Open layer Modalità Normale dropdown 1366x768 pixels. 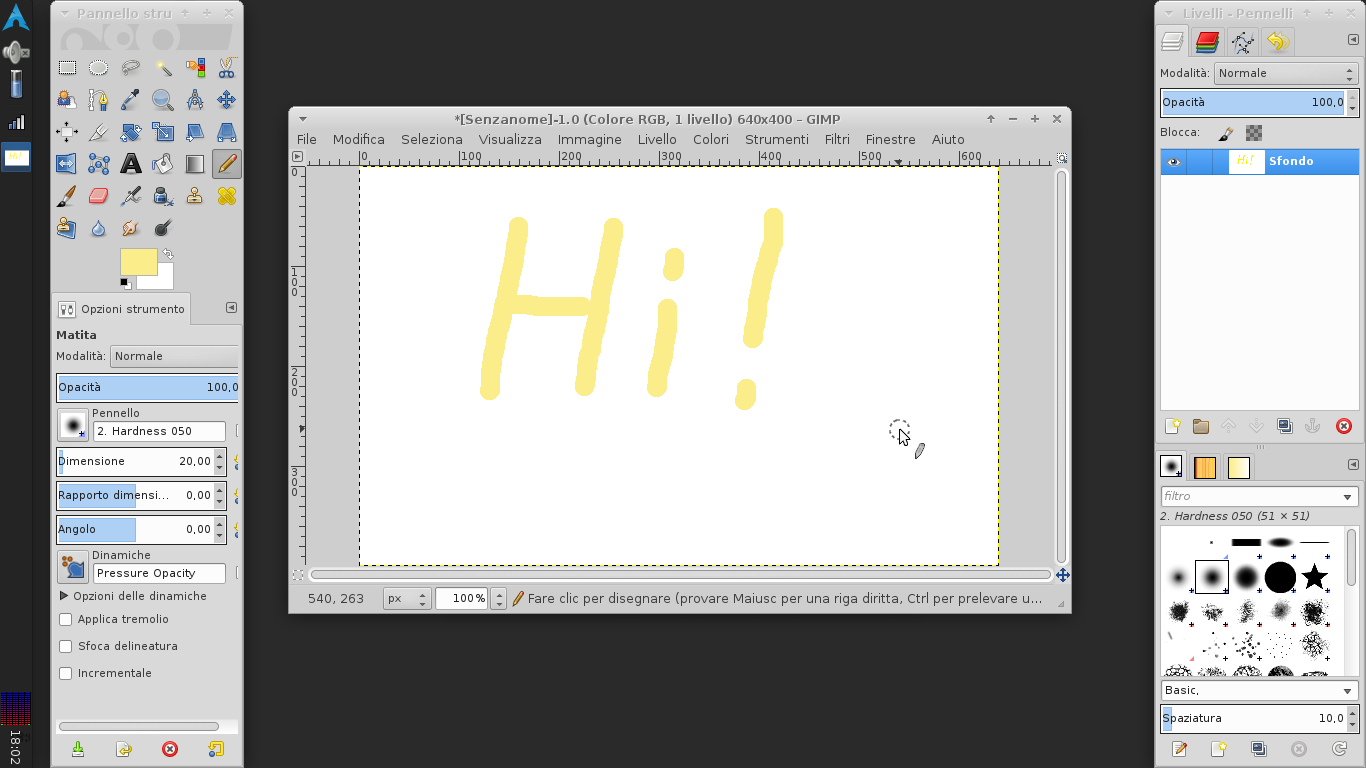coord(1285,73)
